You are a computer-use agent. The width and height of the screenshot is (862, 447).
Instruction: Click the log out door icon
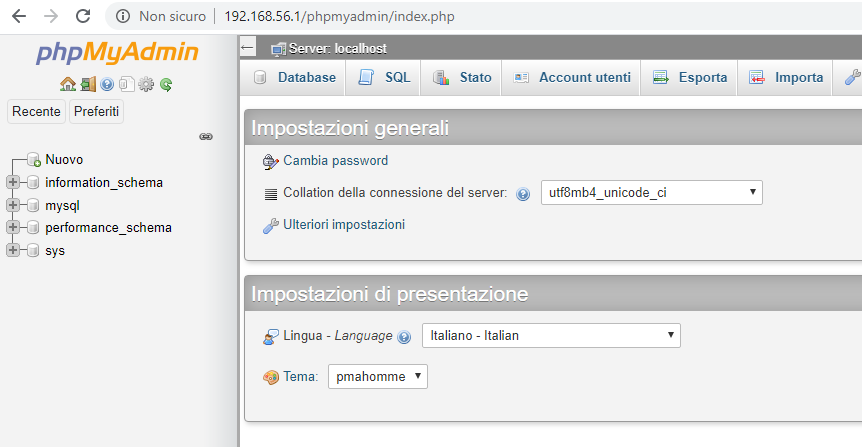(x=88, y=84)
